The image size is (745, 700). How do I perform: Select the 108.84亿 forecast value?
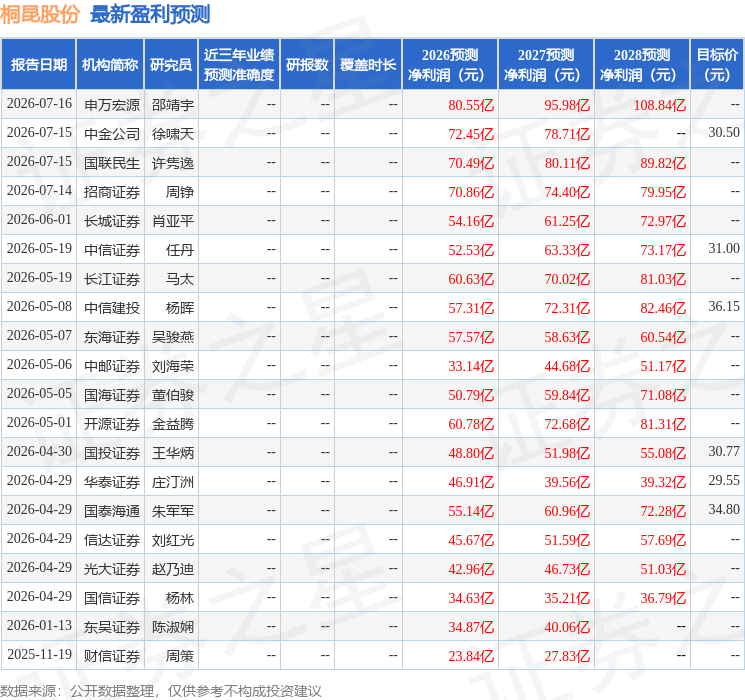[x=660, y=105]
